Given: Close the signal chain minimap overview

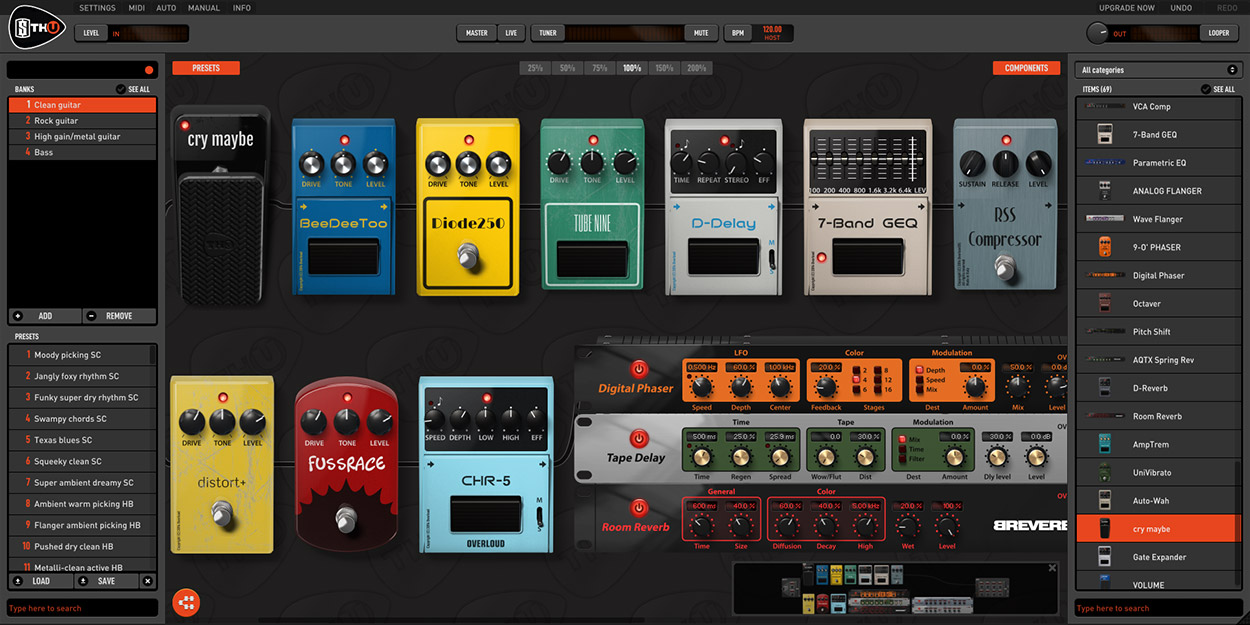Looking at the screenshot, I should 1052,568.
